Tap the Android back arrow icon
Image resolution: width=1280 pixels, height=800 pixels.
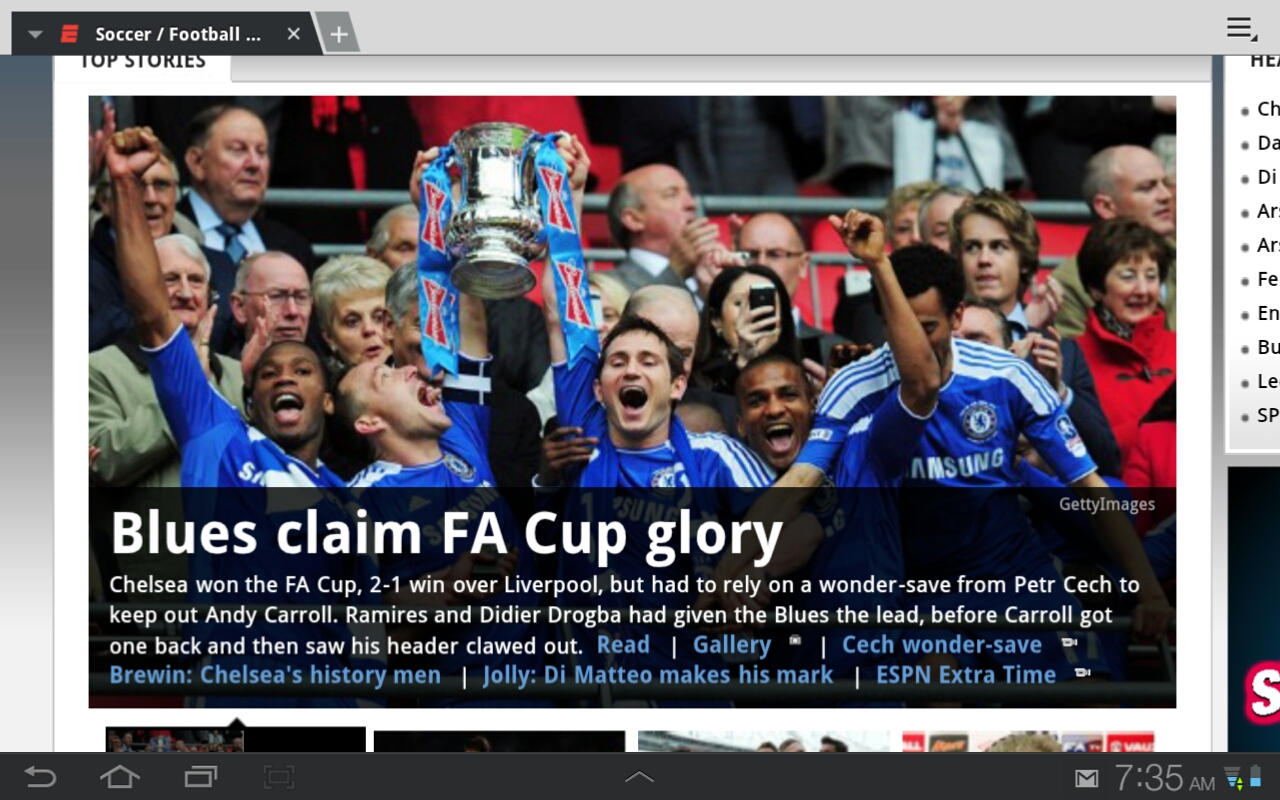[x=40, y=777]
